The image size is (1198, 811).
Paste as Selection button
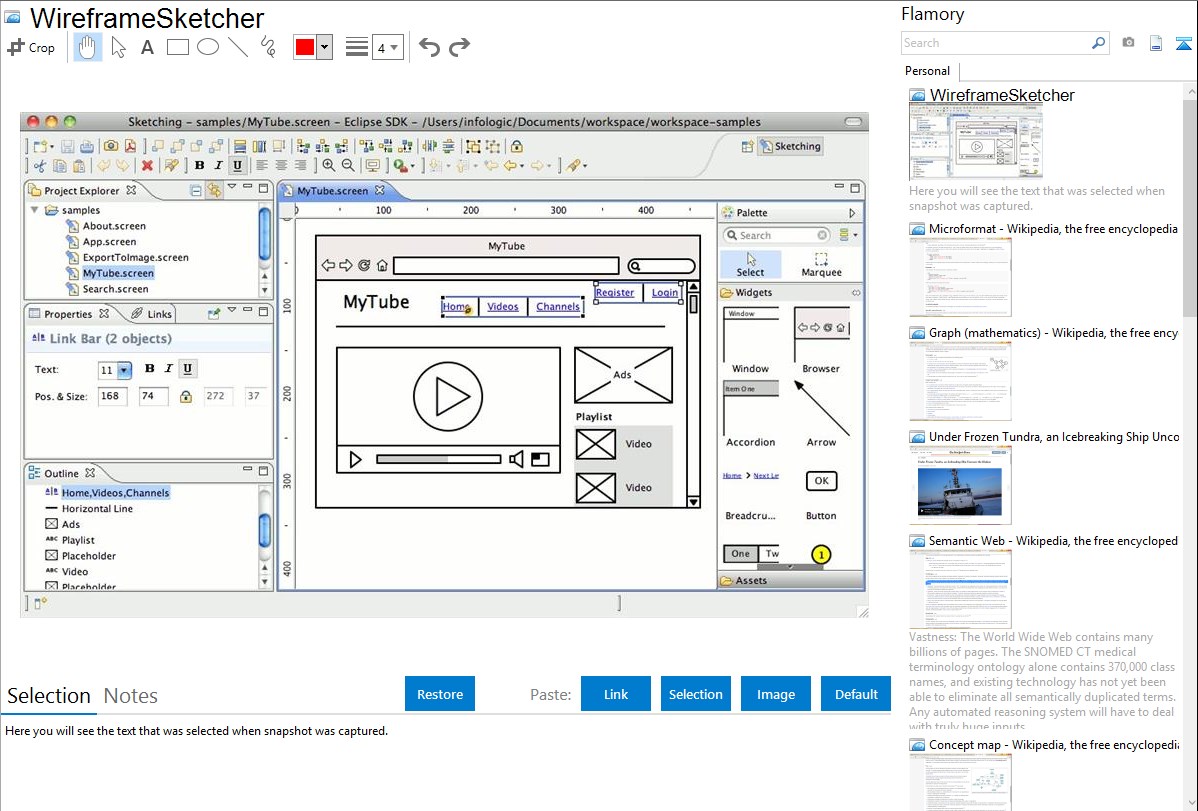point(695,694)
